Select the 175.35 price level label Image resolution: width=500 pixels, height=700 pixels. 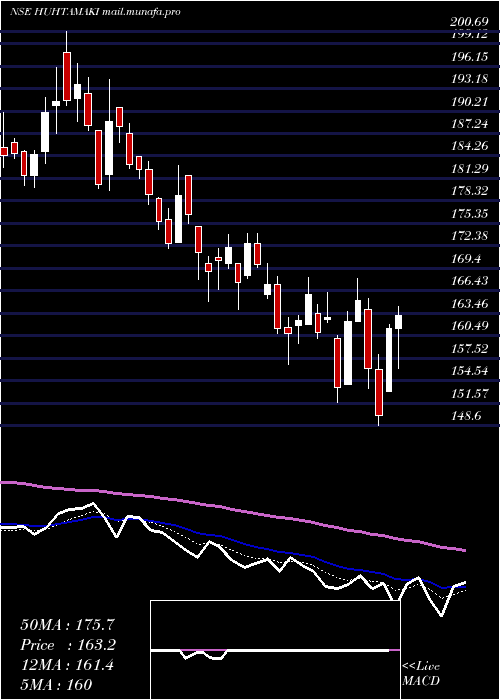(470, 214)
